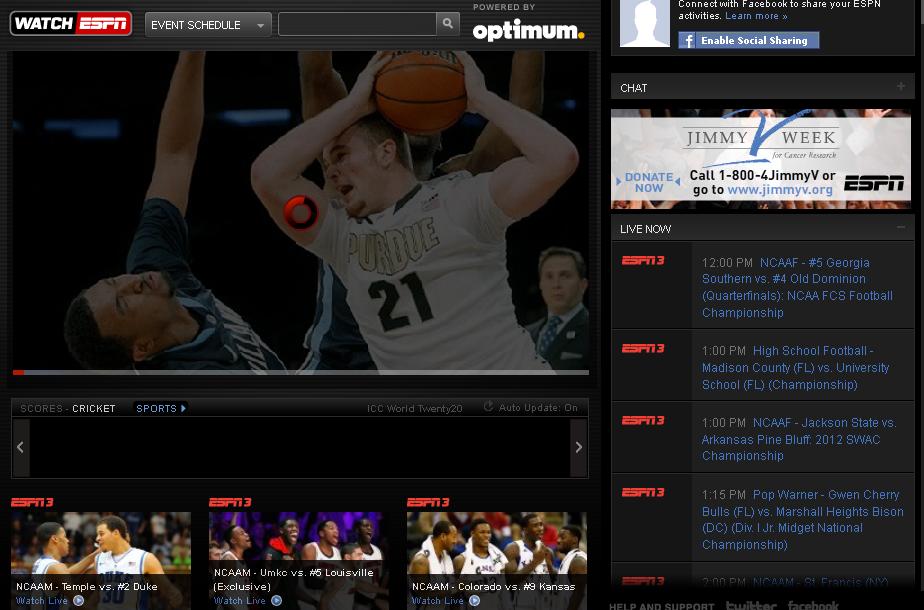This screenshot has width=924, height=610.
Task: Click Watch Live for Temple vs. Duke
Action: click(42, 601)
